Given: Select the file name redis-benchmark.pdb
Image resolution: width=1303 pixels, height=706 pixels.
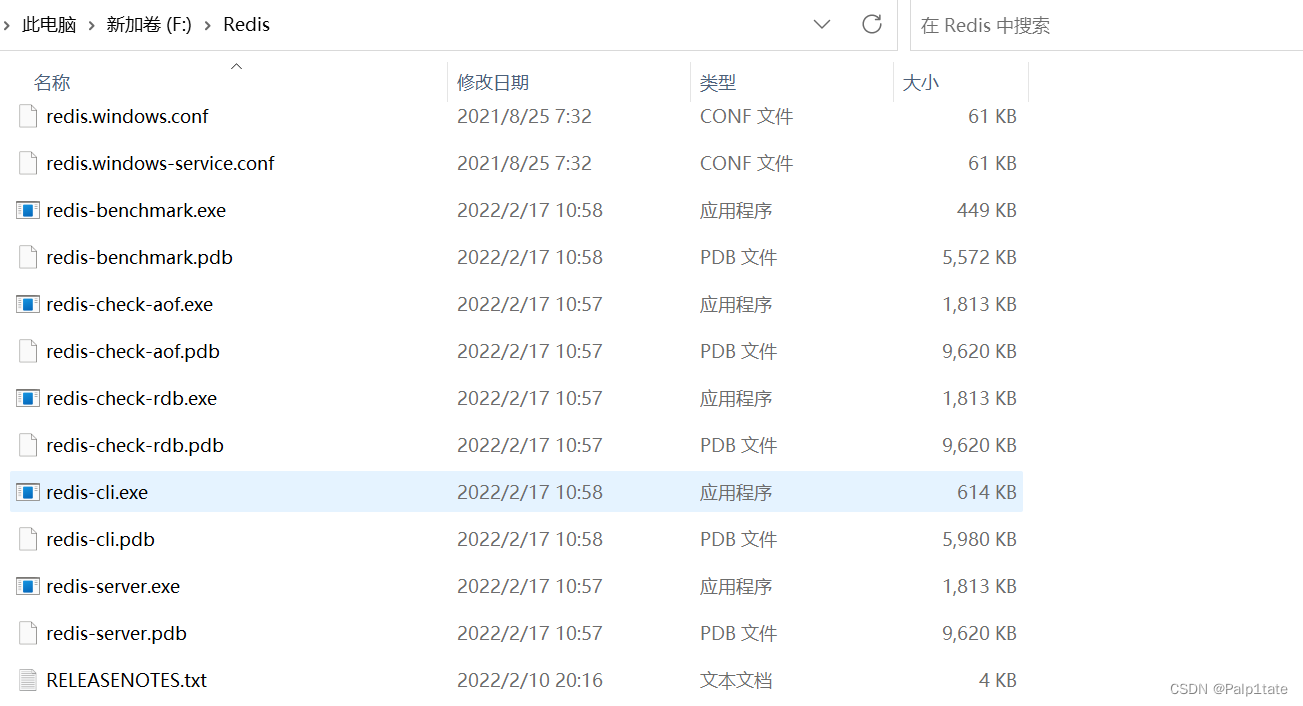Looking at the screenshot, I should (139, 257).
